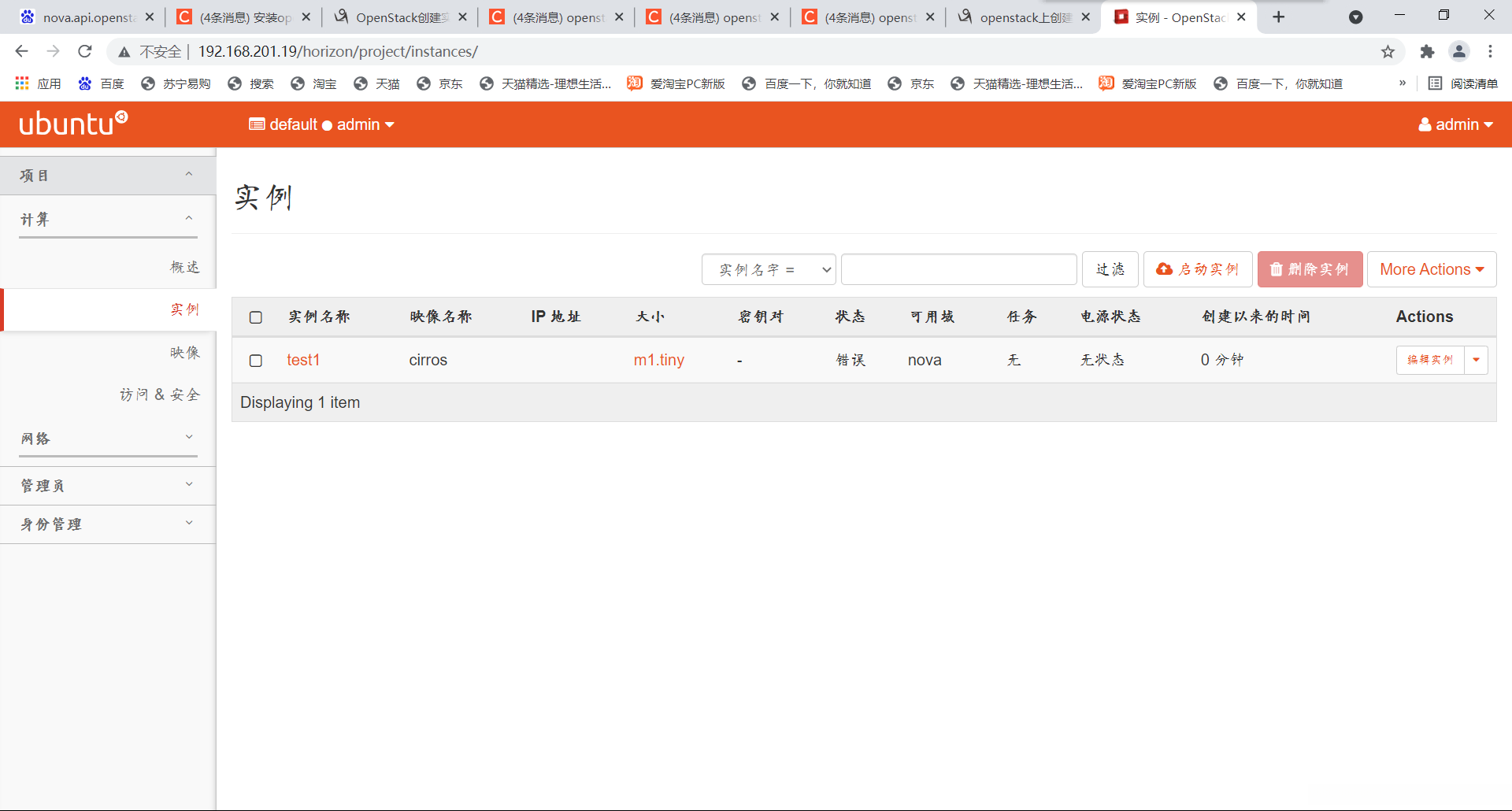Check the select-all checkbox in the table header

[x=256, y=317]
